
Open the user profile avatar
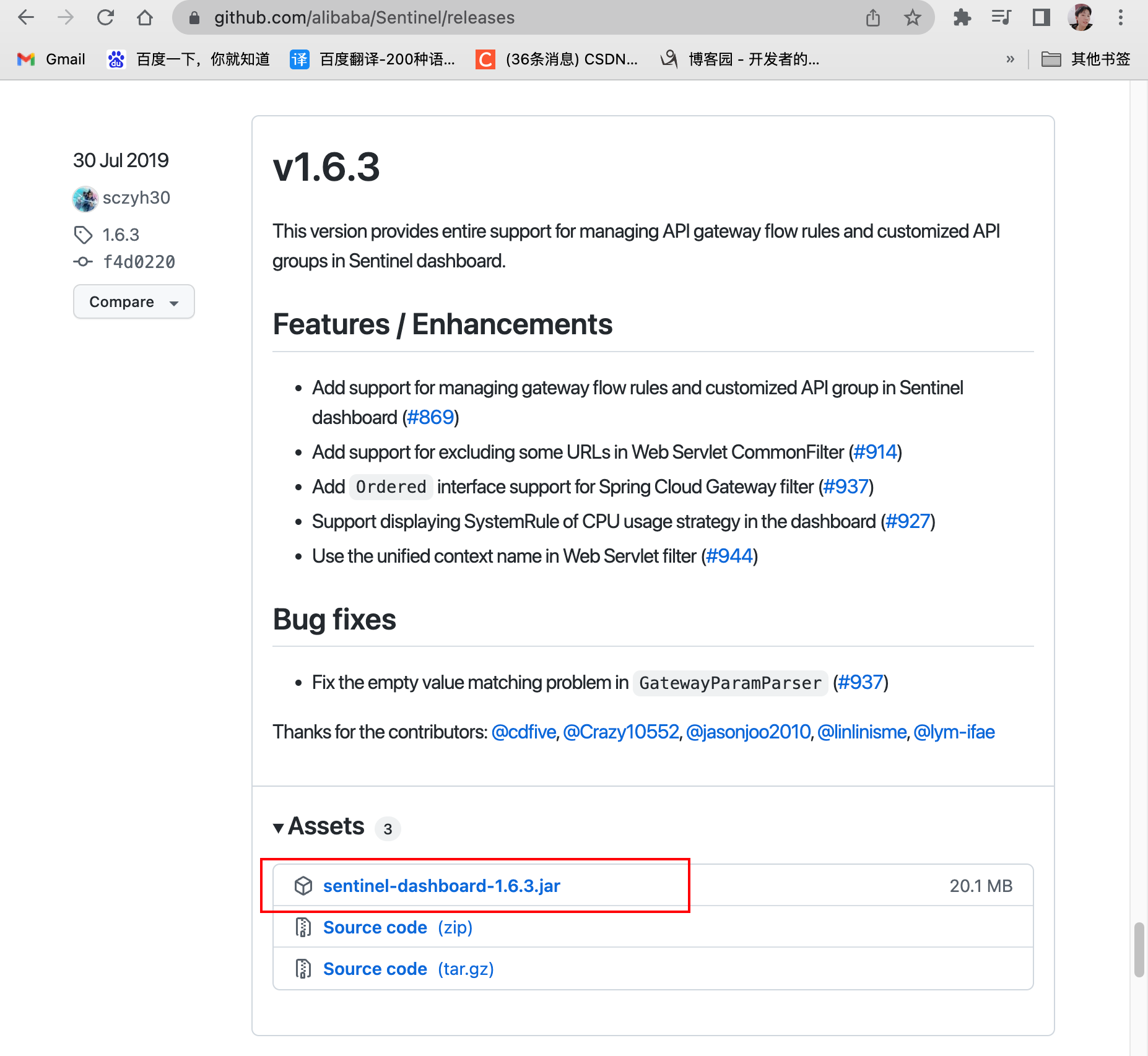tap(1081, 17)
